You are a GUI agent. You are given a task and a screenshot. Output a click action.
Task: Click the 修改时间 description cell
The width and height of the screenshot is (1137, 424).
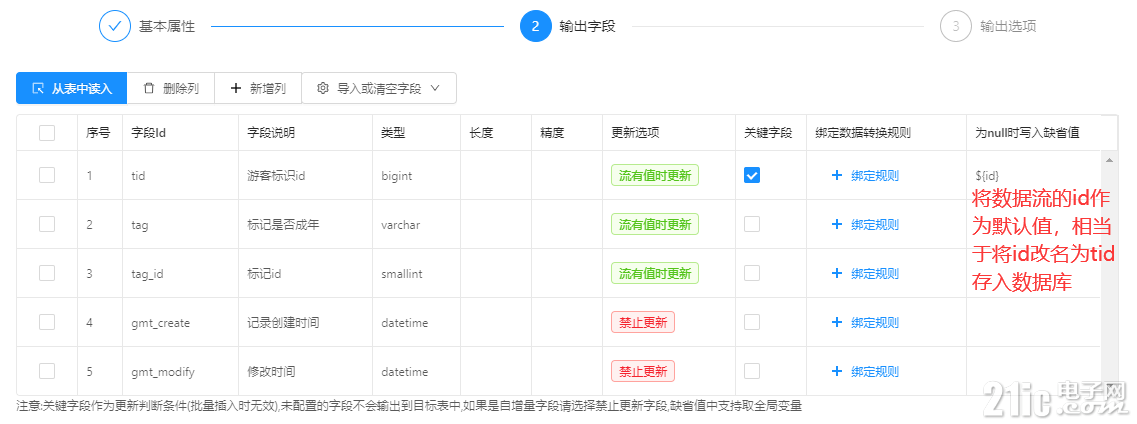coord(305,371)
